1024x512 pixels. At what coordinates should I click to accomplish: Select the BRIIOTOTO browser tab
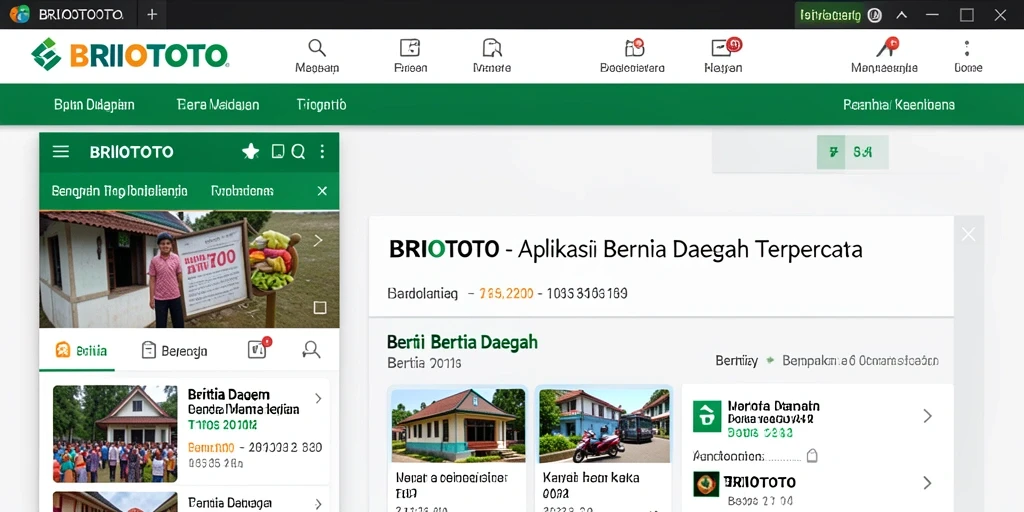pyautogui.click(x=68, y=14)
